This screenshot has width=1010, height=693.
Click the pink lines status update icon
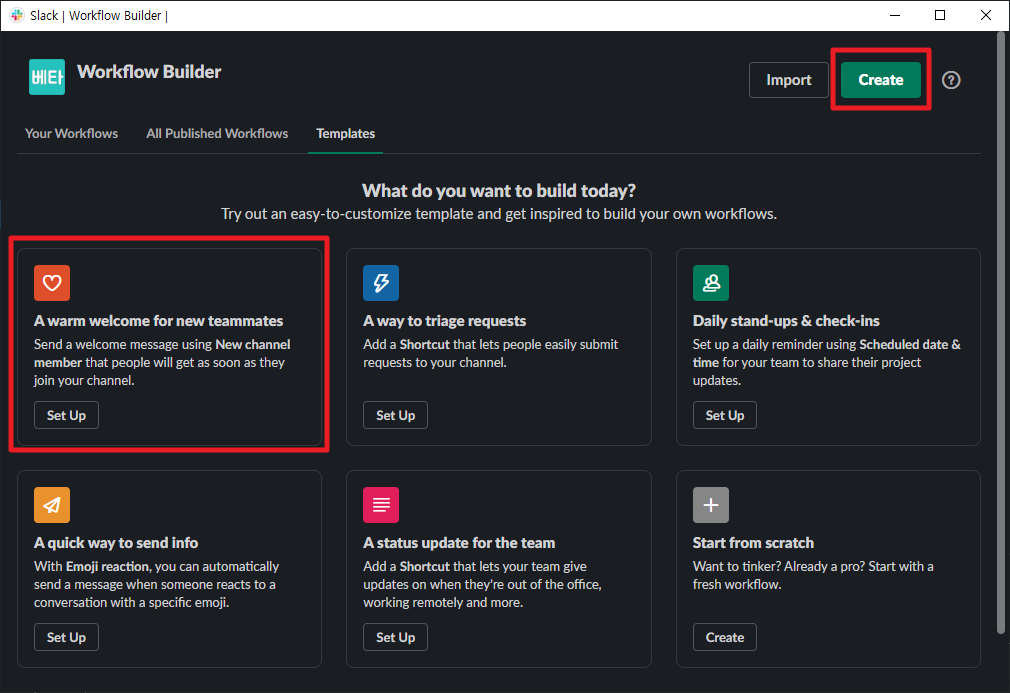point(381,505)
